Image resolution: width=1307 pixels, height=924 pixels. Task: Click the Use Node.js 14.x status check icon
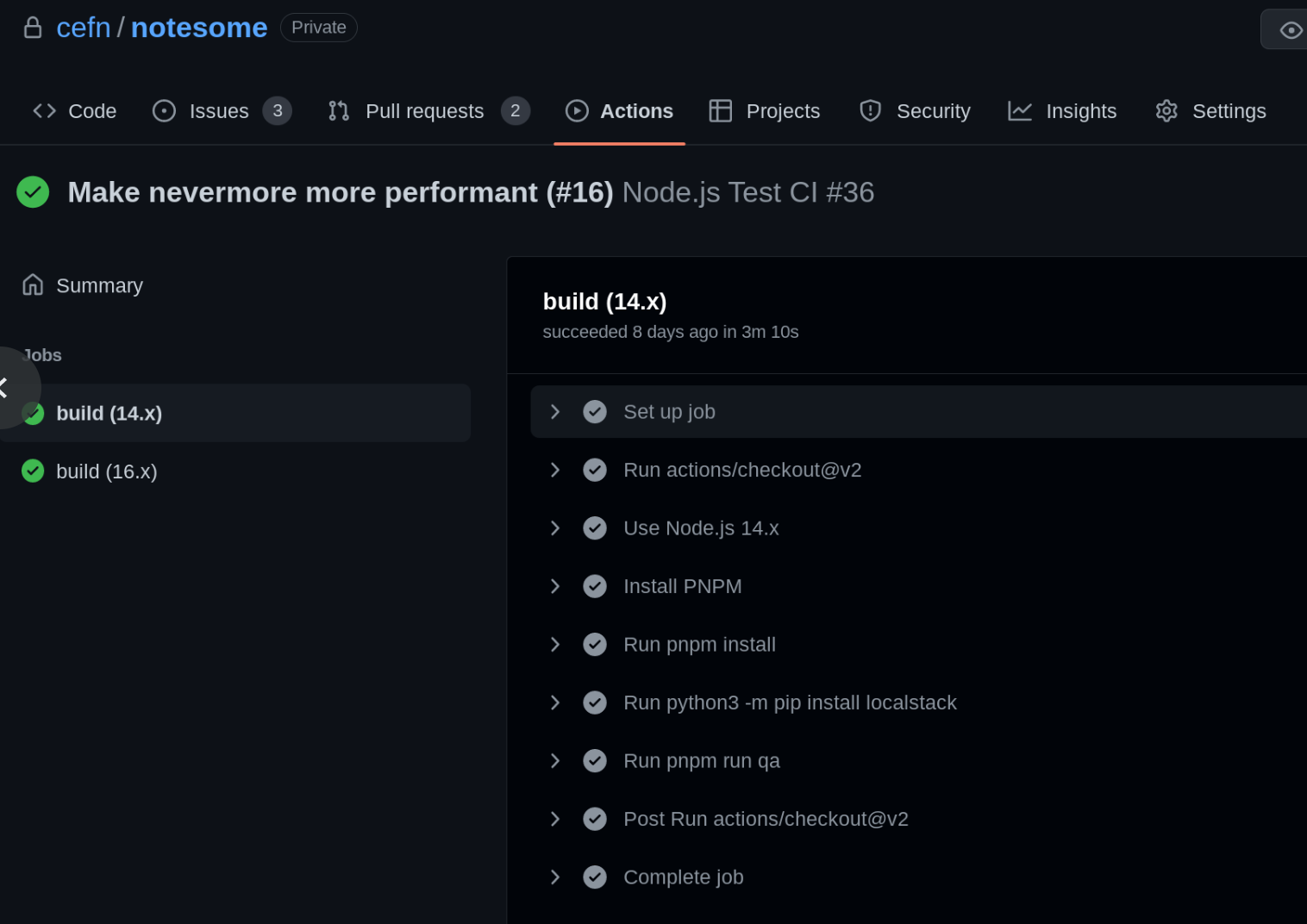coord(595,528)
